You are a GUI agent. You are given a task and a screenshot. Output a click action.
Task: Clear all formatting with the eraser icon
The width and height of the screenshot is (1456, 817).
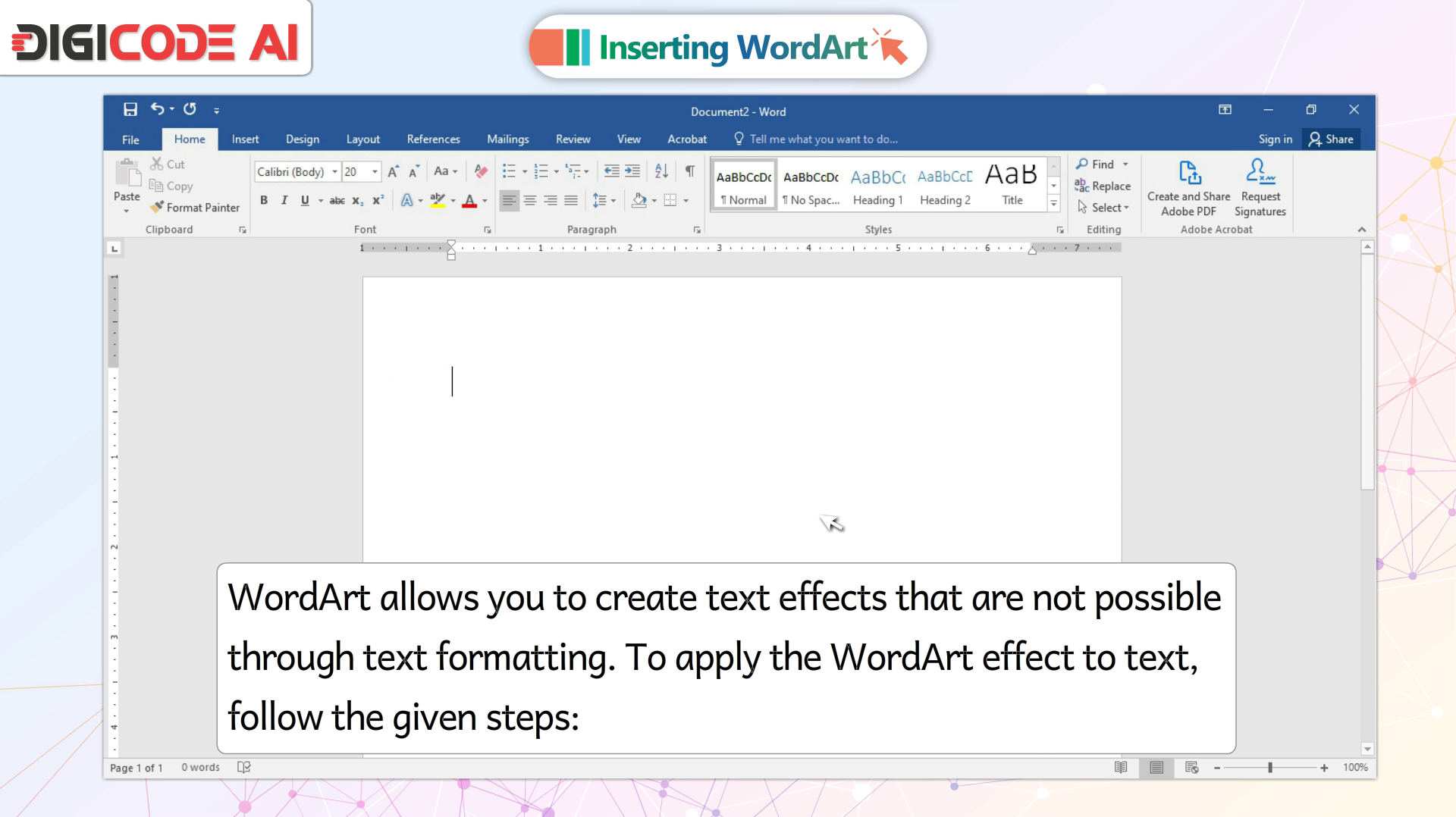[480, 171]
